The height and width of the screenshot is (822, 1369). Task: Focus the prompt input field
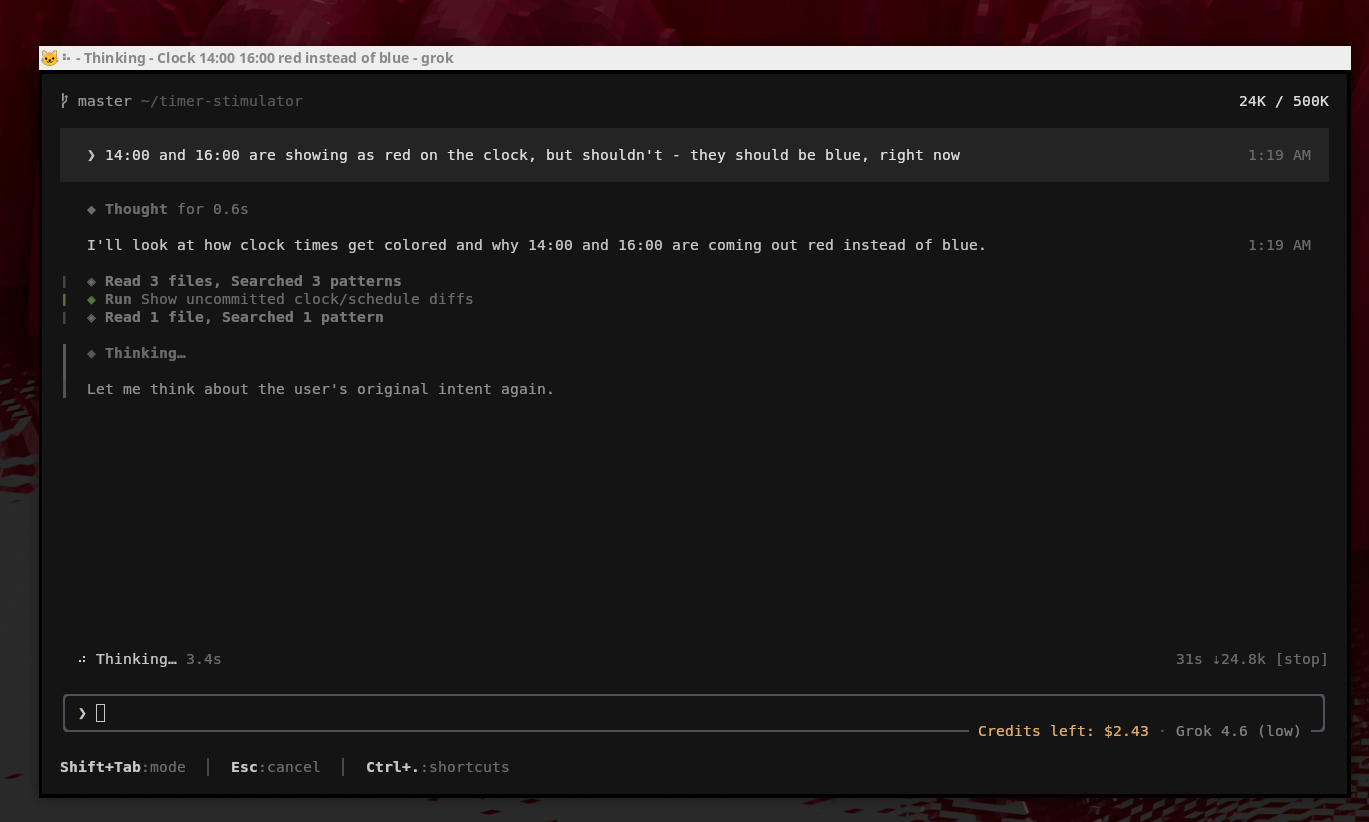pyautogui.click(x=693, y=713)
